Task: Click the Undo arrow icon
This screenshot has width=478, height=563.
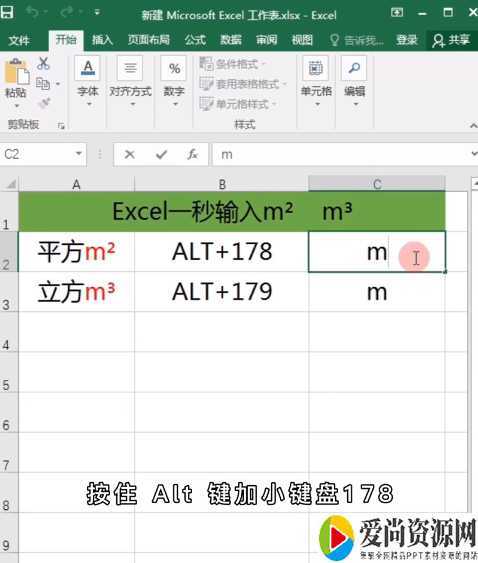Action: tap(33, 13)
